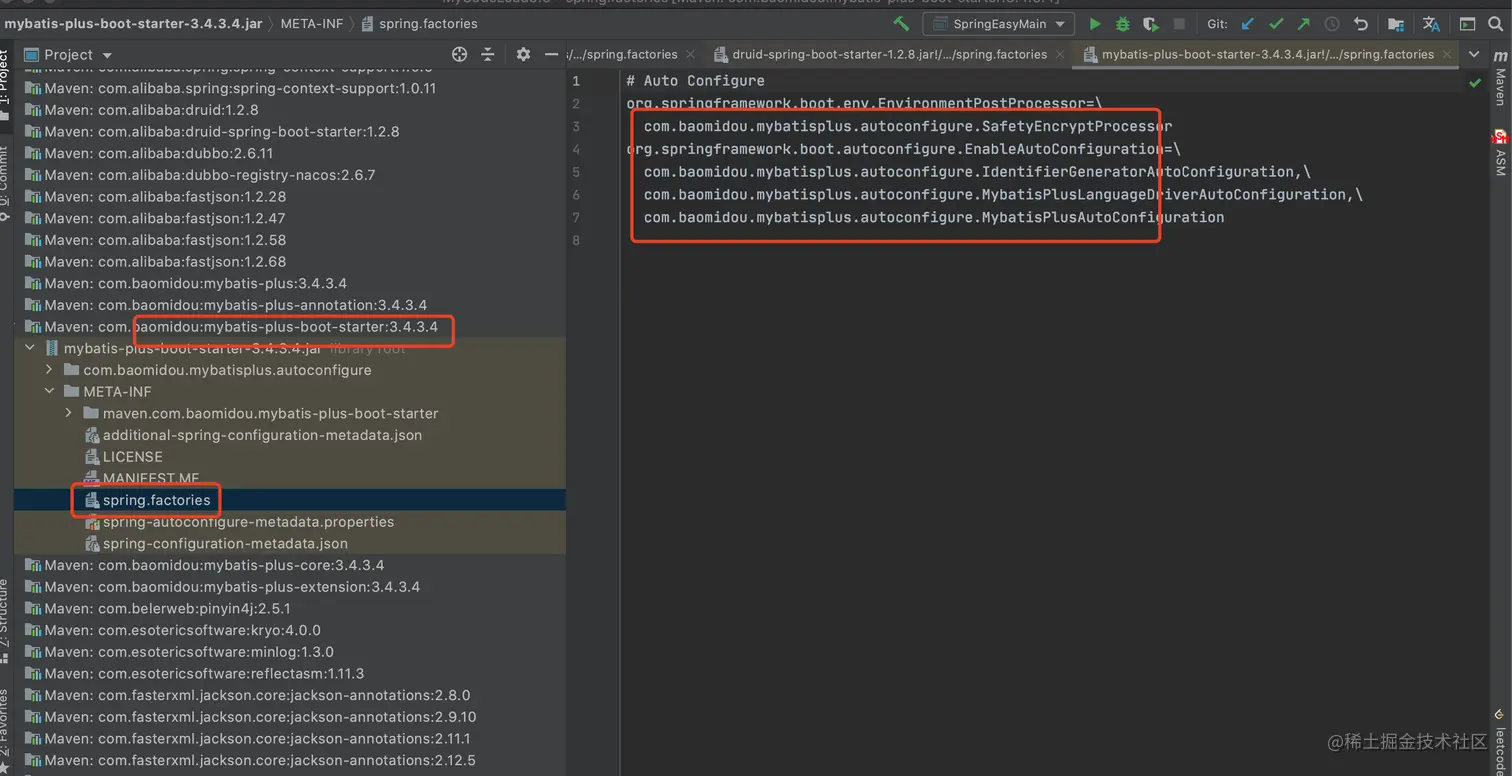Open the SpringEasyMain run configuration dropdown
The height and width of the screenshot is (776, 1512).
click(998, 24)
